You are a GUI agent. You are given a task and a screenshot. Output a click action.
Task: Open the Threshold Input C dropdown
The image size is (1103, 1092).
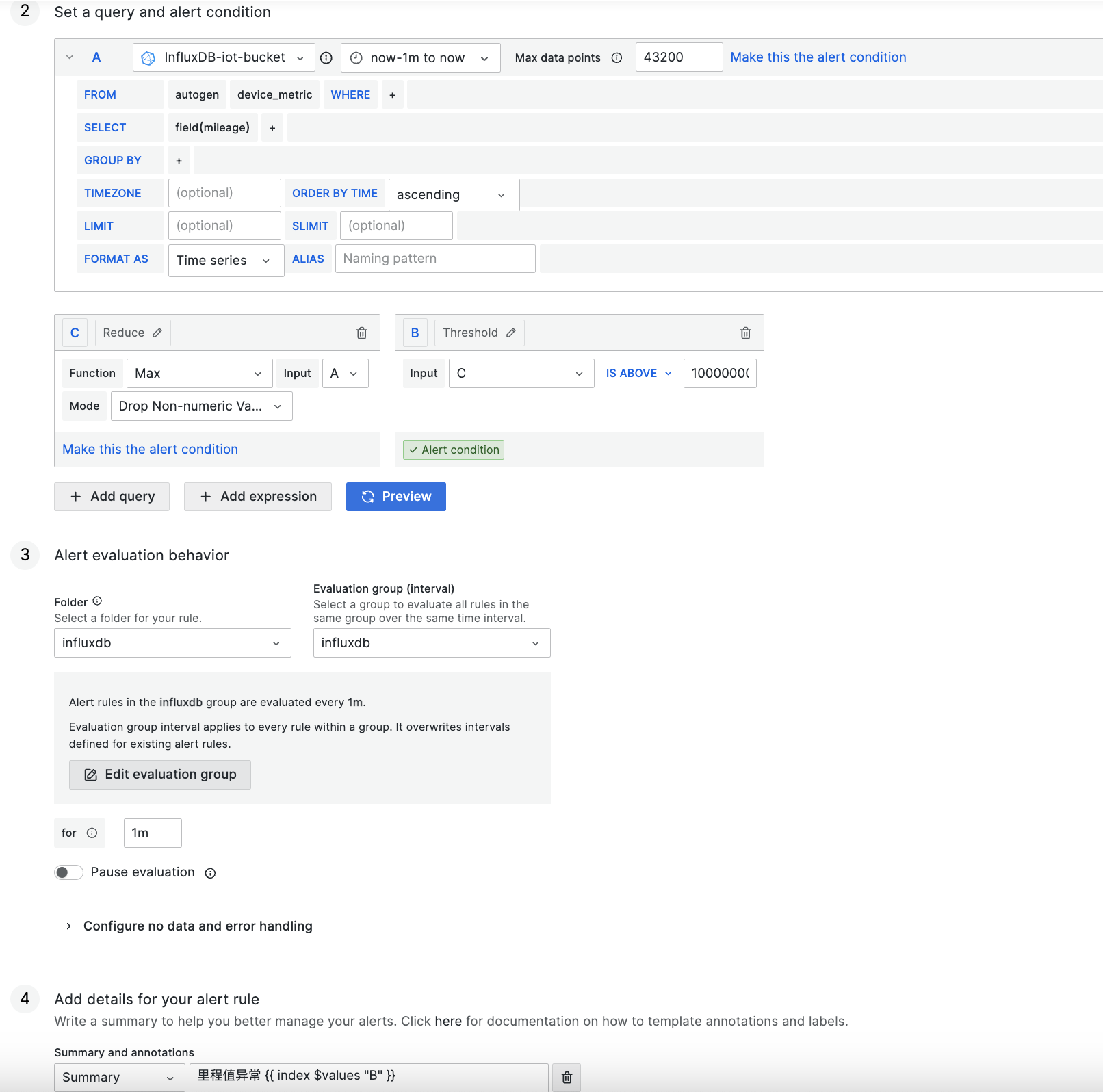521,374
